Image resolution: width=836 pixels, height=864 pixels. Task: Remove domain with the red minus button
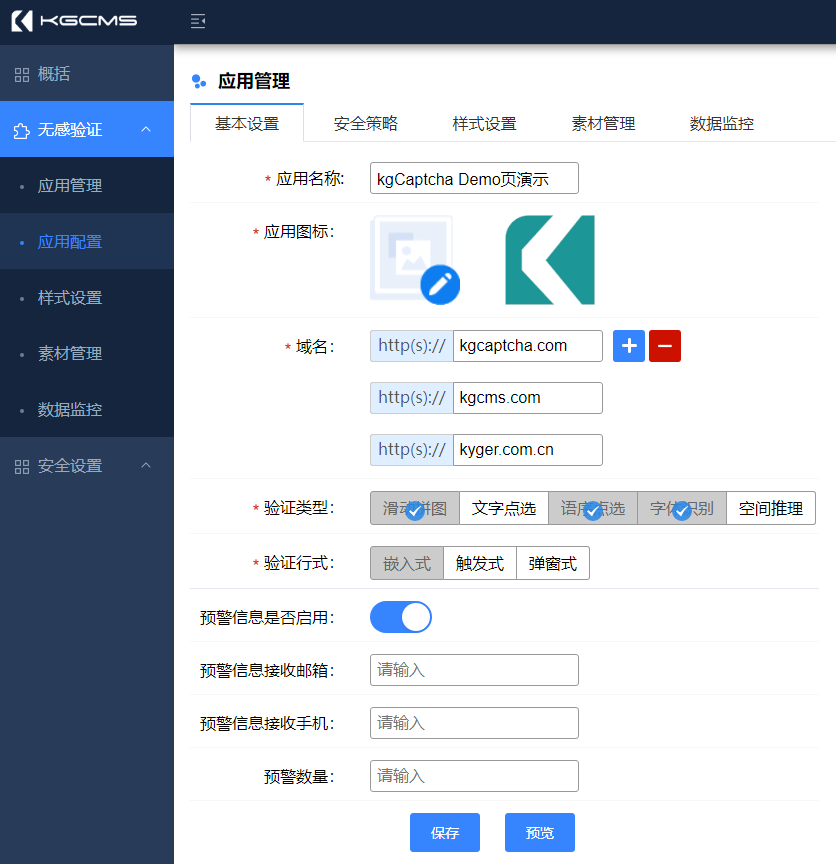[x=665, y=346]
